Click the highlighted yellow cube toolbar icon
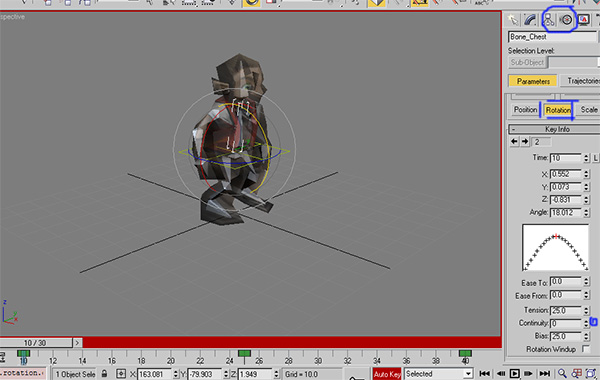Image resolution: width=600 pixels, height=380 pixels. coord(377,3)
